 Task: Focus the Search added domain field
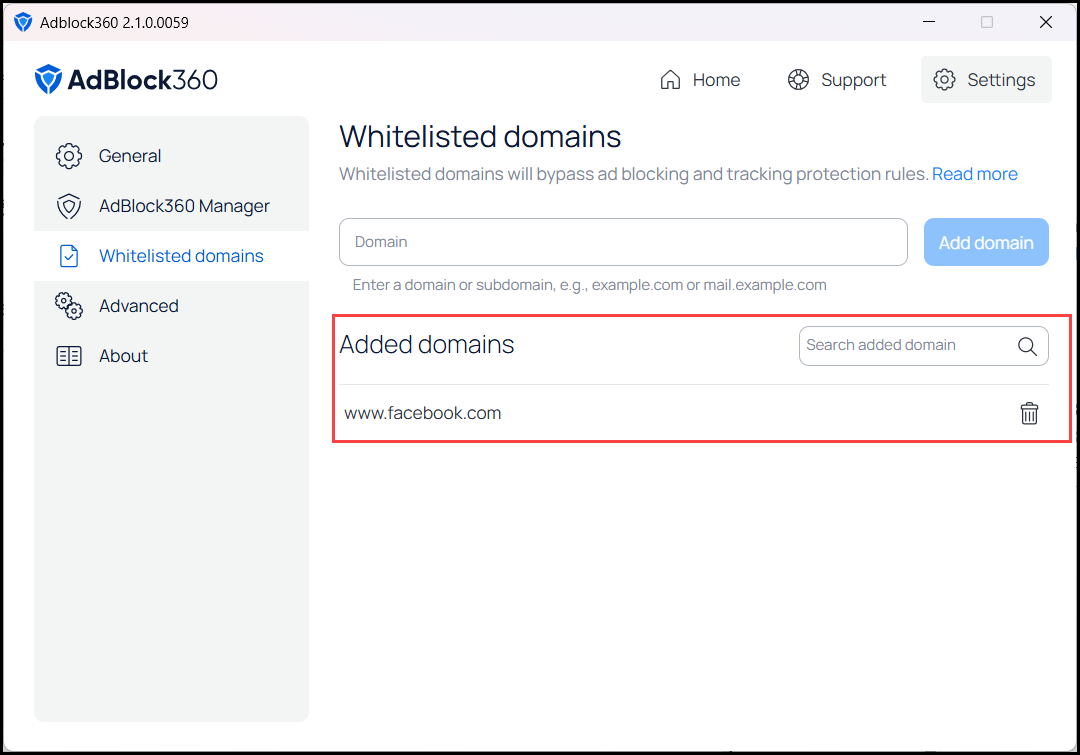tap(924, 346)
